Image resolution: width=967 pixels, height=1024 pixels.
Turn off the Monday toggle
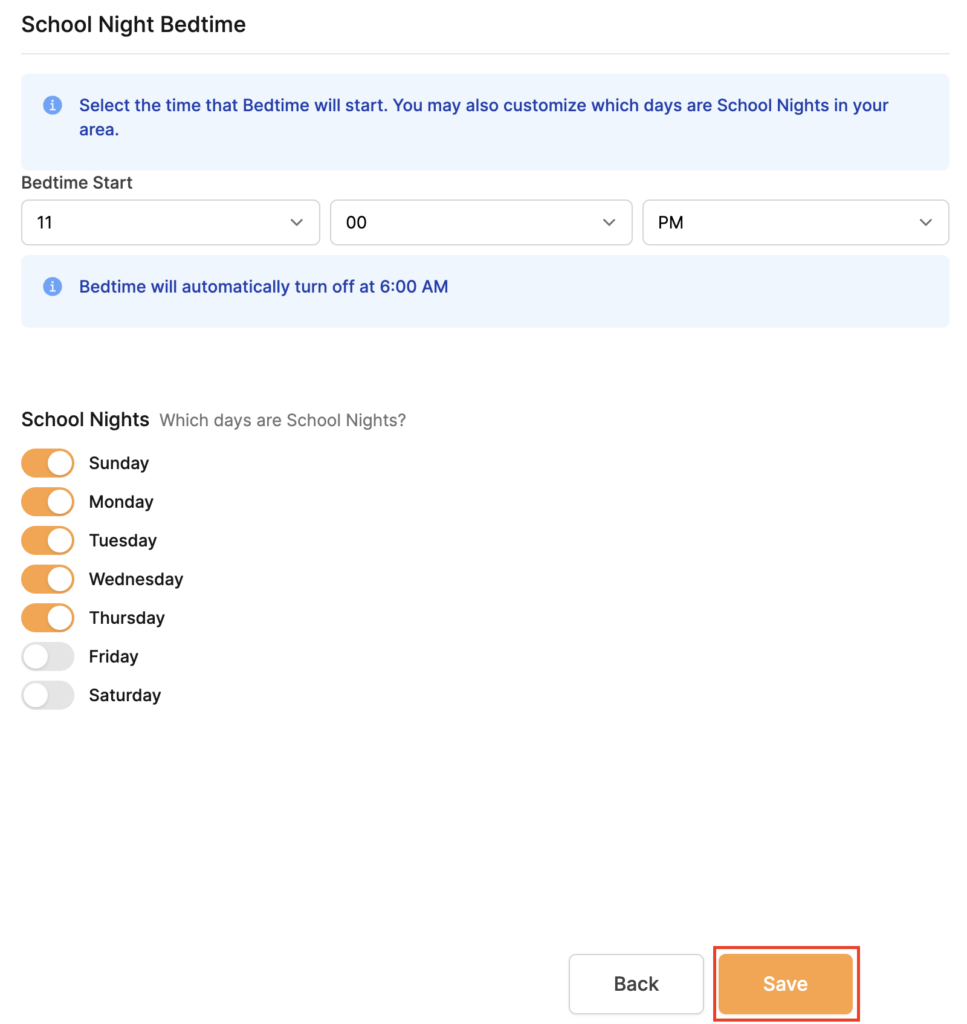(x=48, y=502)
